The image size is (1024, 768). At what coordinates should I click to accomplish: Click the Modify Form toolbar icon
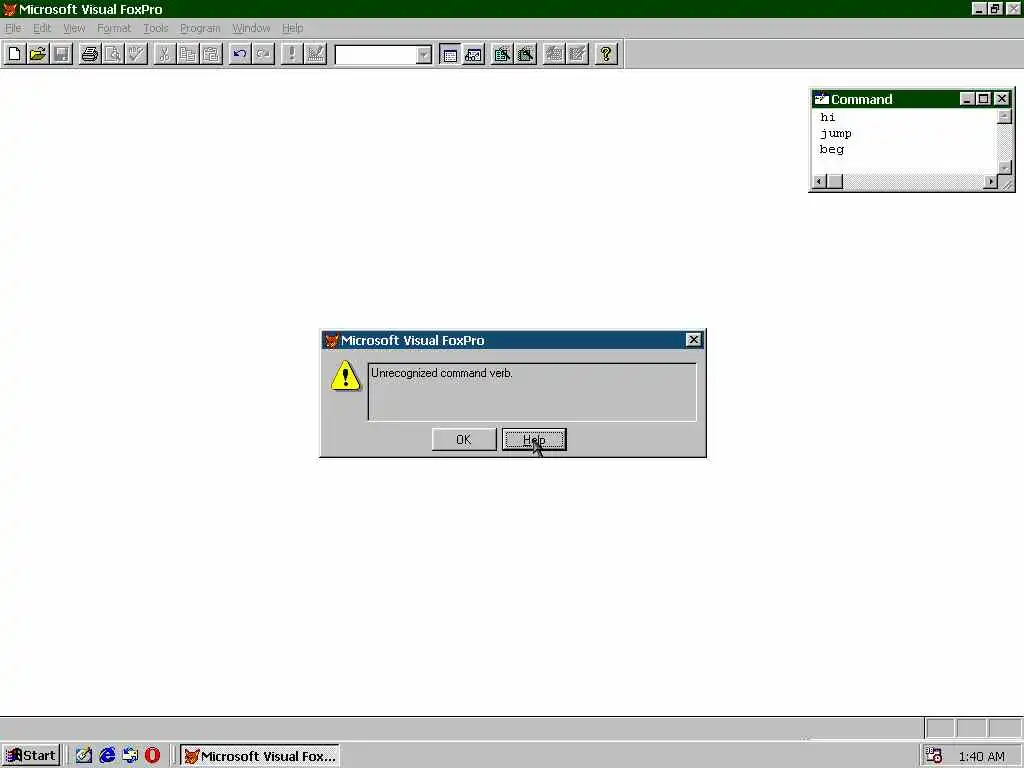click(x=315, y=54)
